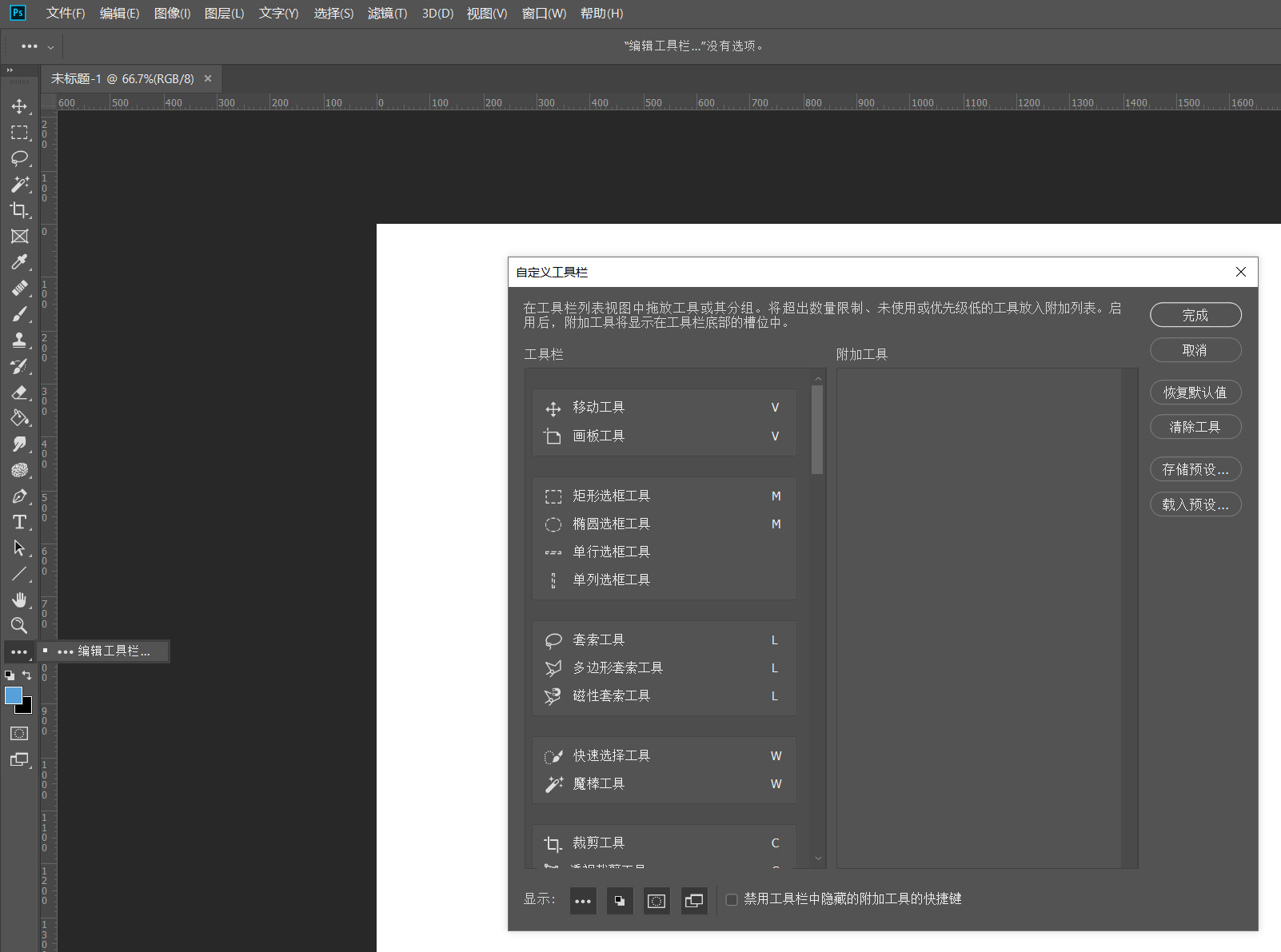Select the Crop tool in left toolbar
The width and height of the screenshot is (1281, 952).
pyautogui.click(x=19, y=210)
